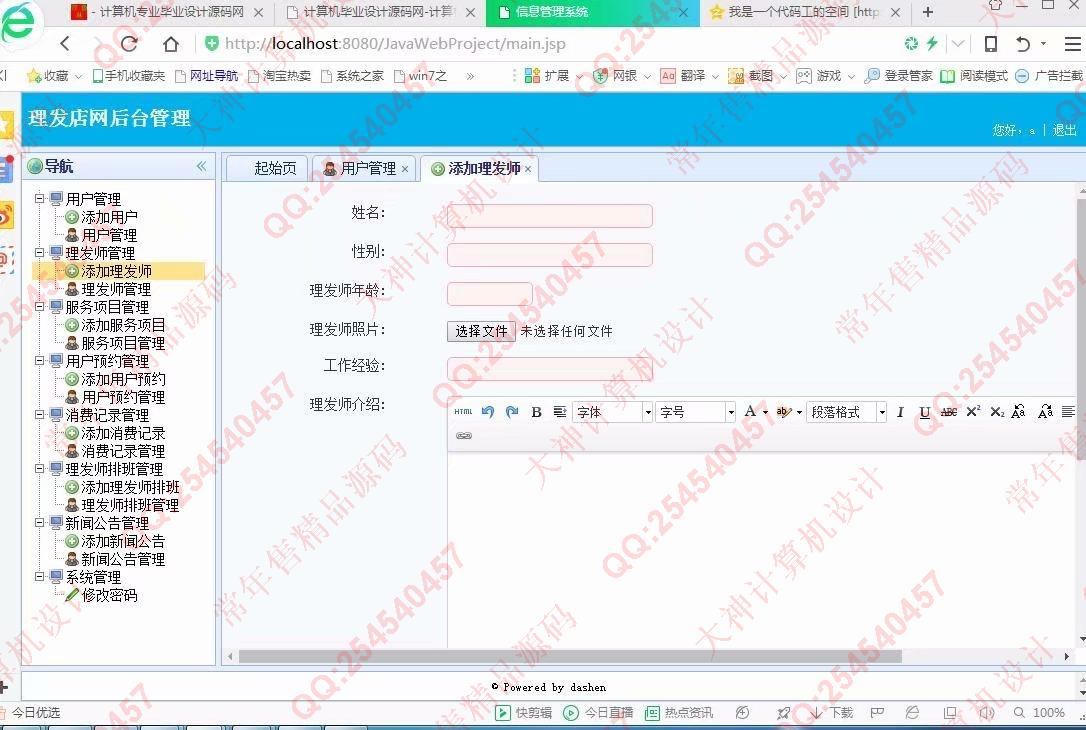Collapse the 消费记录管理 tree node
This screenshot has width=1086, height=730.
pyautogui.click(x=40, y=415)
